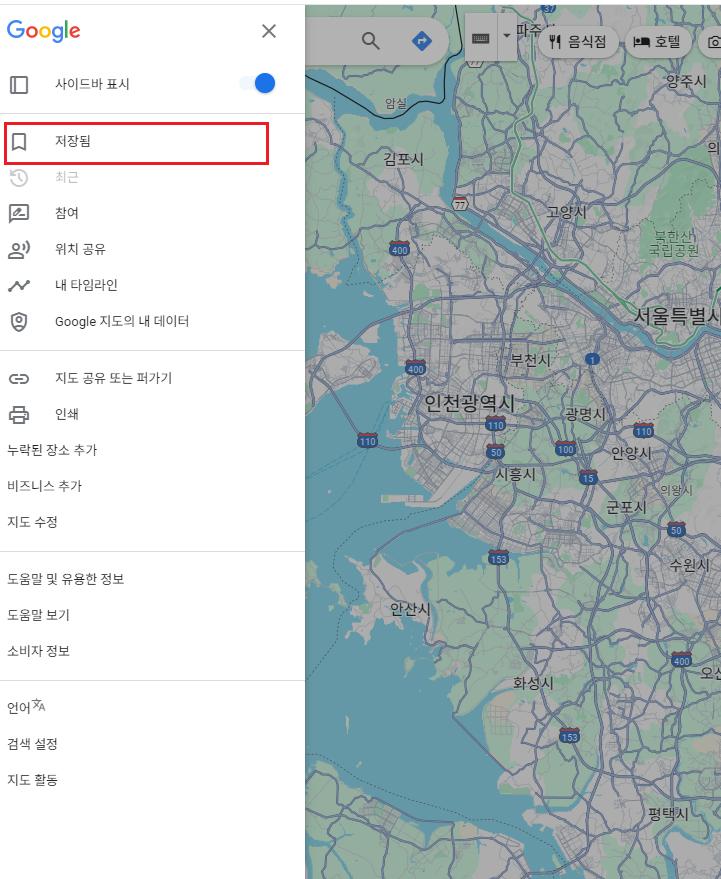The width and height of the screenshot is (721, 879).
Task: Click the sidebar panel icon beside 사이드바 표시
Action: (19, 85)
